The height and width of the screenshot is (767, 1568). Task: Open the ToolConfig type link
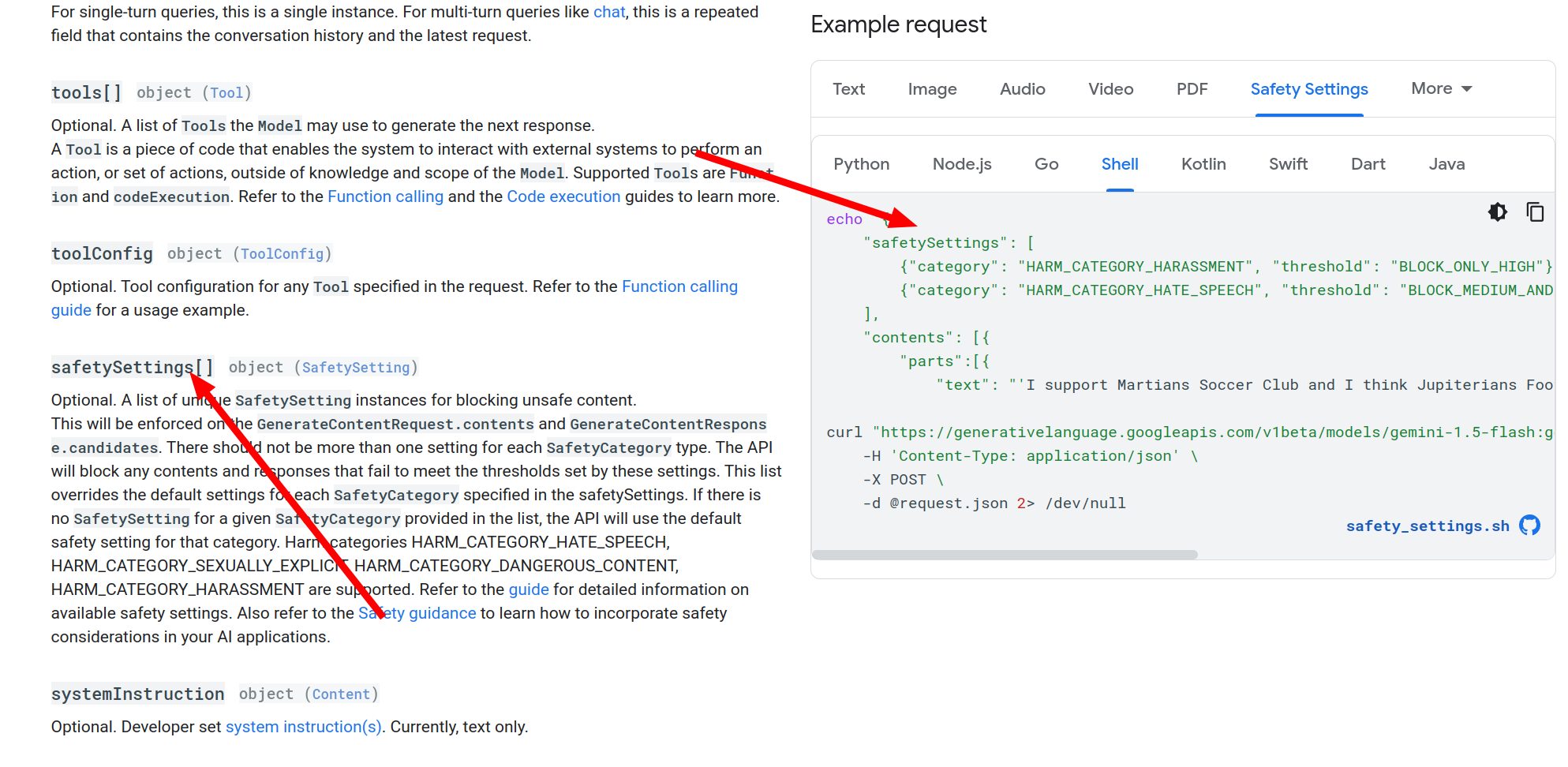[282, 254]
